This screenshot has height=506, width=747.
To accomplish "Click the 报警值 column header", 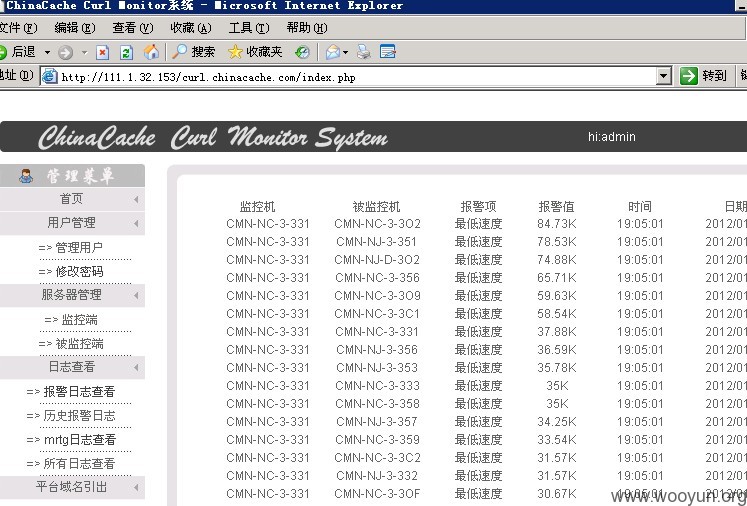I will [556, 207].
